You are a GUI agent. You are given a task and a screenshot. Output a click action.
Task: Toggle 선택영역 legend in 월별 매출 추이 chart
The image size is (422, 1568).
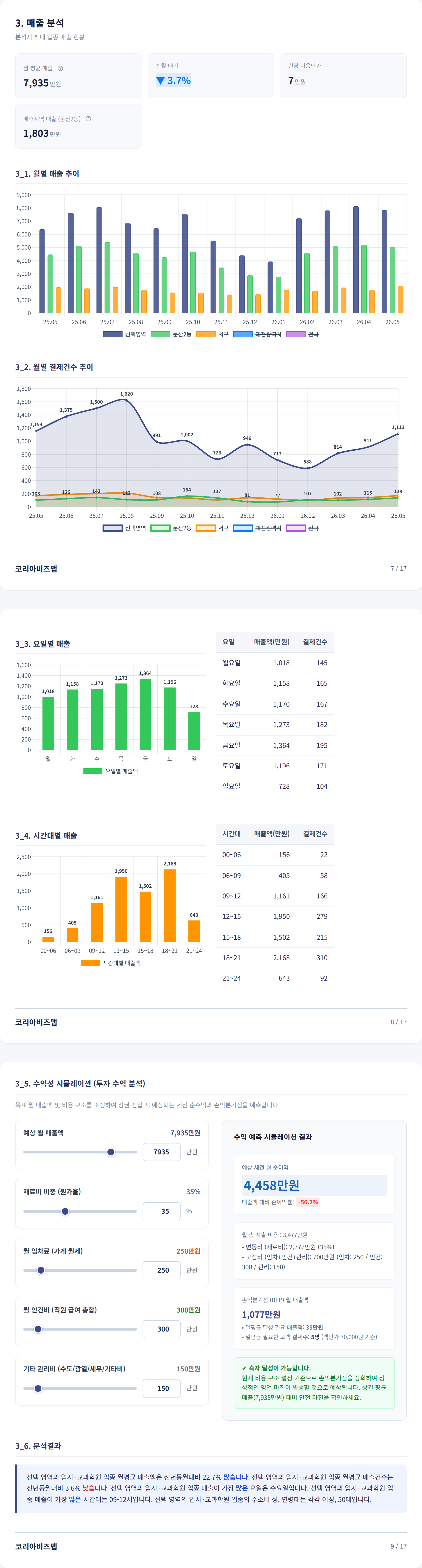coord(125,334)
